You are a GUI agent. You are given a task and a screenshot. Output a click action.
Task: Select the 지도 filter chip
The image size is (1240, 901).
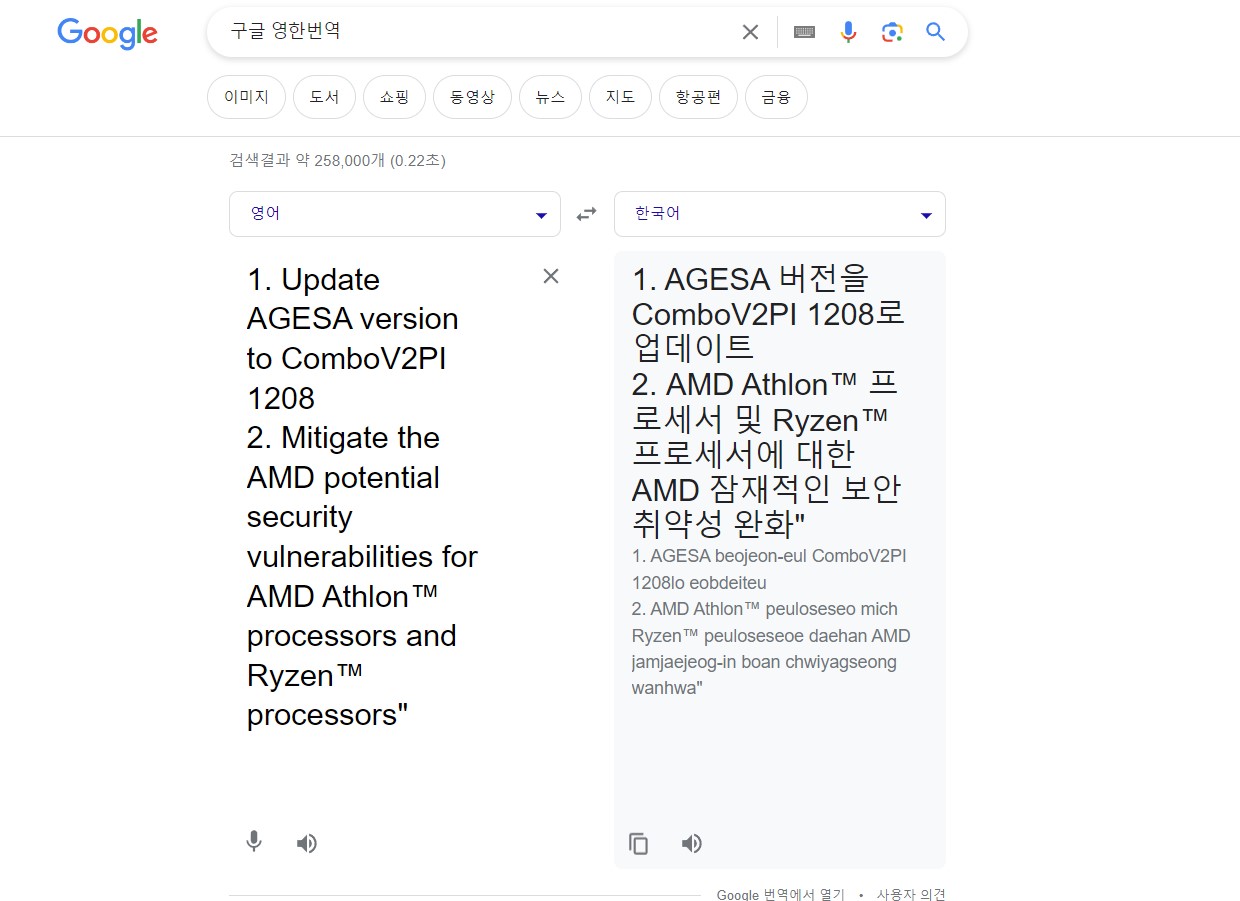click(x=620, y=97)
